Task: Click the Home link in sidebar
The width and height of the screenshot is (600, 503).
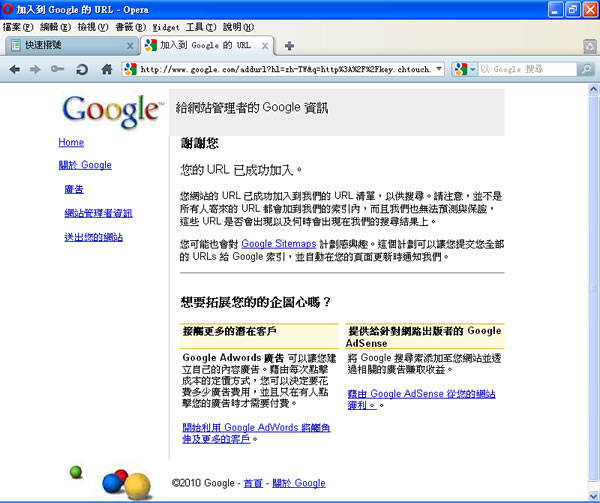Action: coord(71,142)
